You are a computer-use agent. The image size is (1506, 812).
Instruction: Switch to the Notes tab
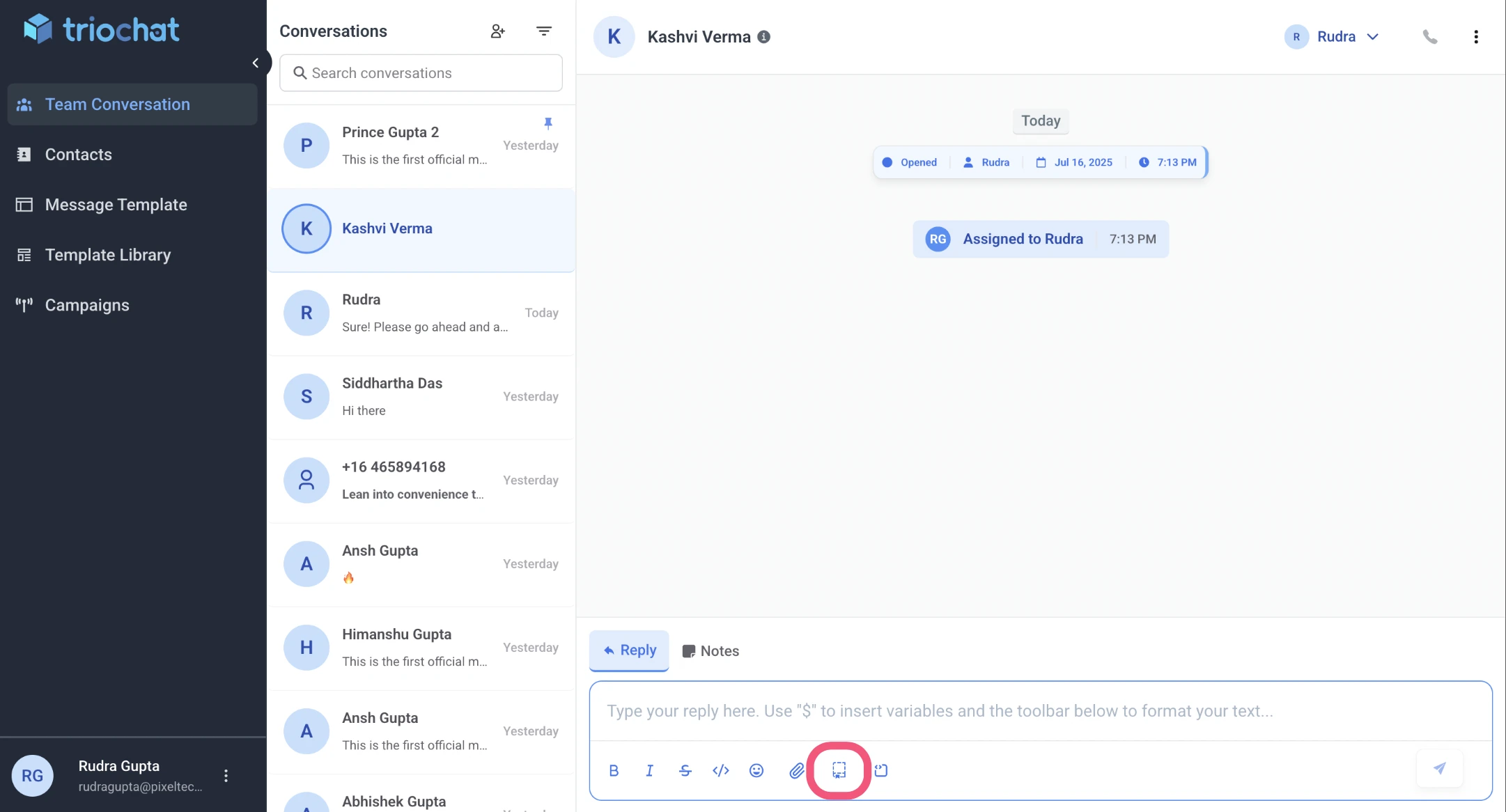click(x=711, y=651)
